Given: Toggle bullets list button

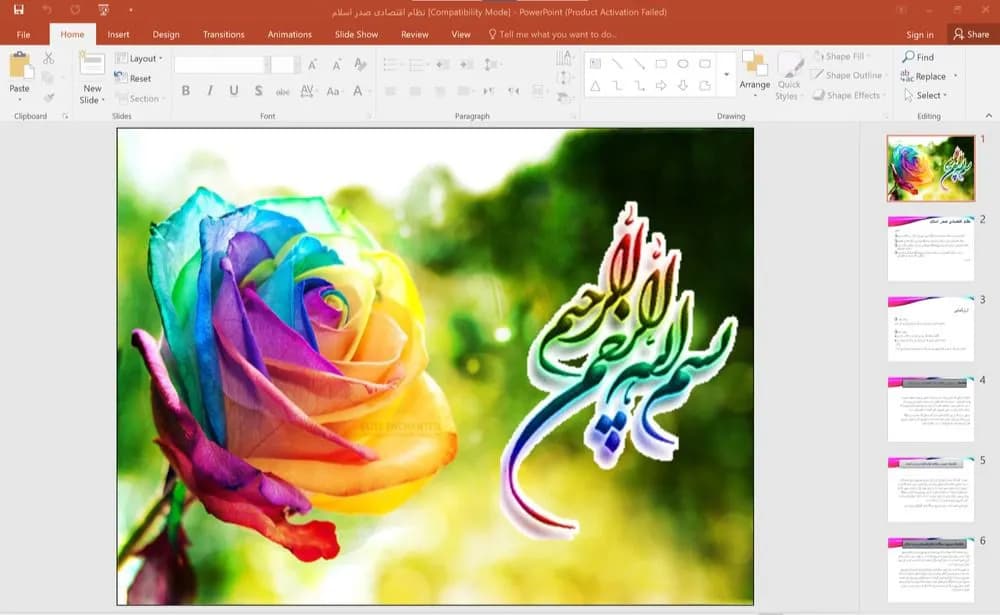Looking at the screenshot, I should click(390, 64).
